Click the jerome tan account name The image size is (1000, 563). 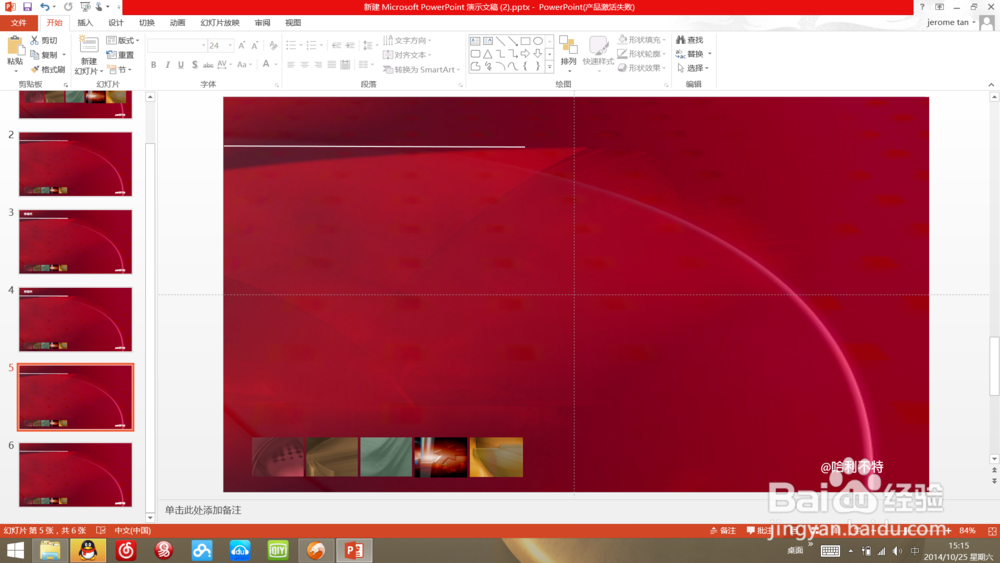pyautogui.click(x=948, y=22)
